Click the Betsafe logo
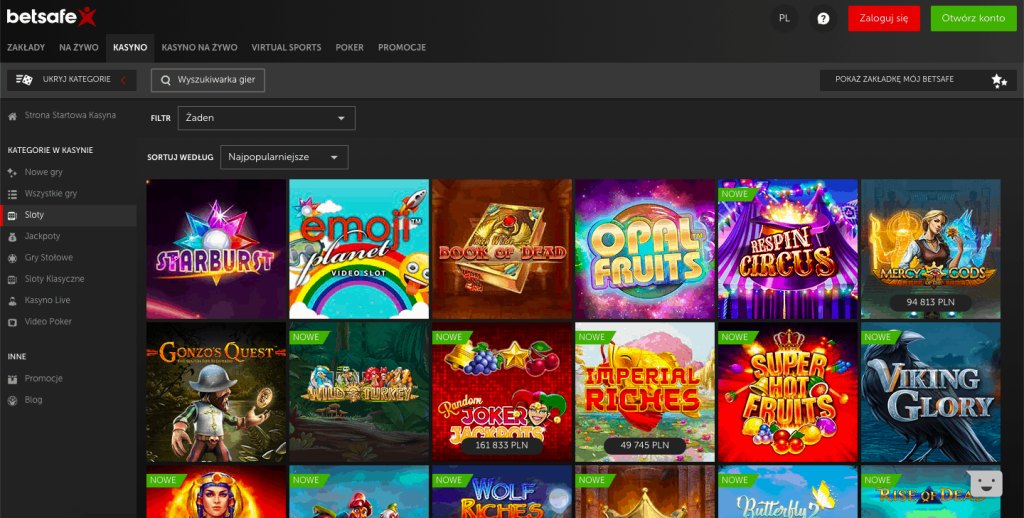This screenshot has width=1024, height=518. (x=52, y=16)
